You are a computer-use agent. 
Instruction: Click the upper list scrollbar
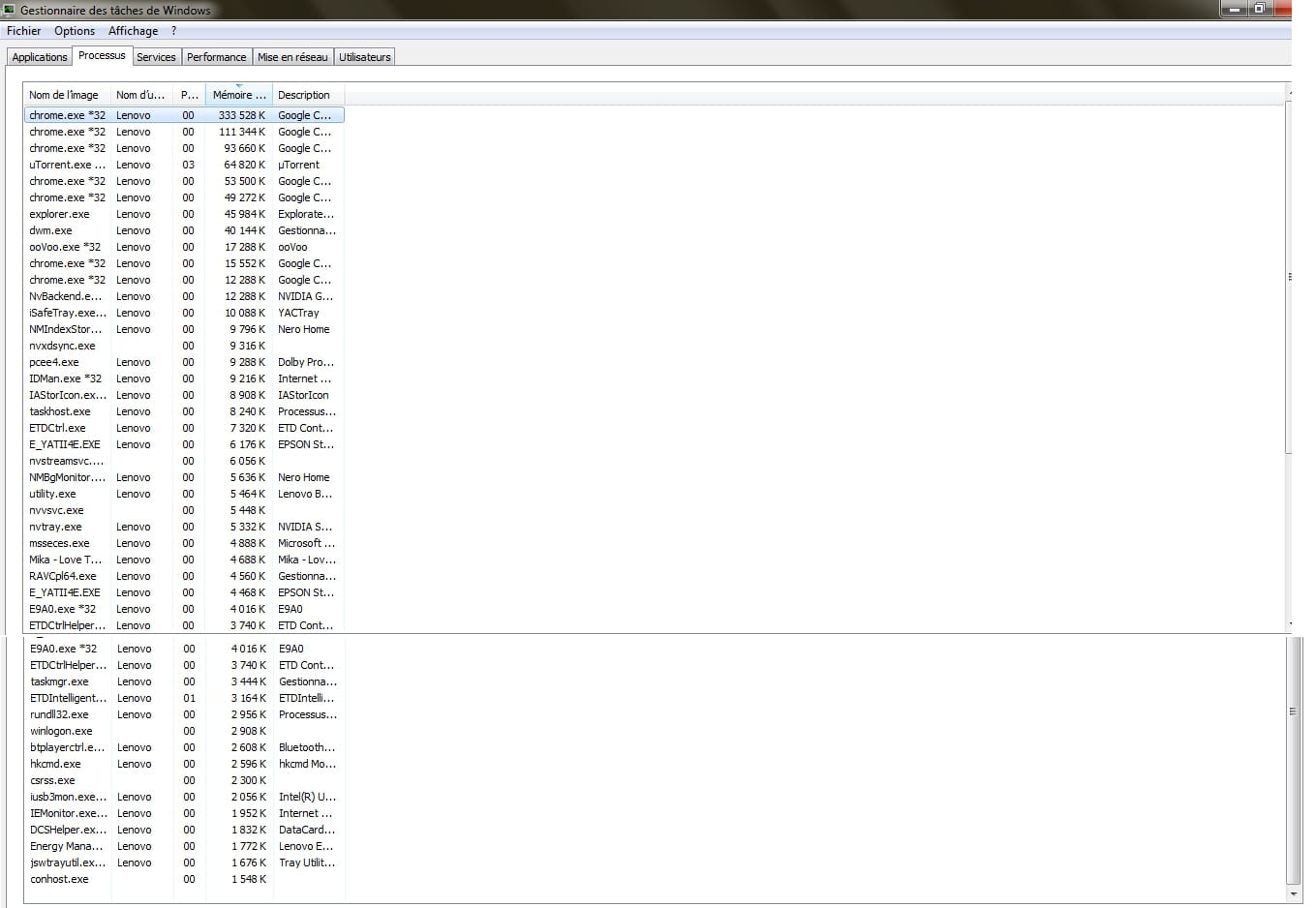click(x=1289, y=276)
